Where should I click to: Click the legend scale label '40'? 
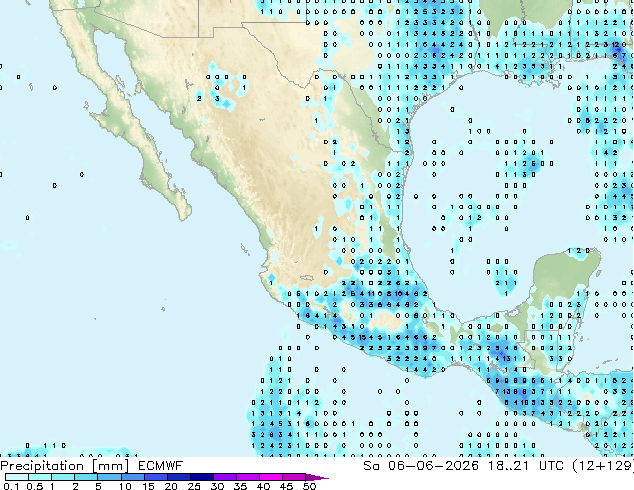point(263,486)
